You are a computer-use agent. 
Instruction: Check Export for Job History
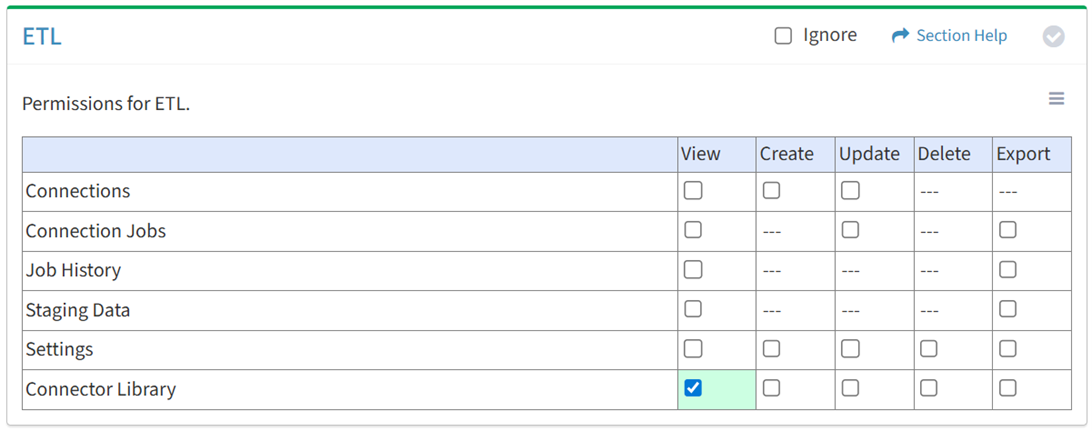click(x=1007, y=270)
